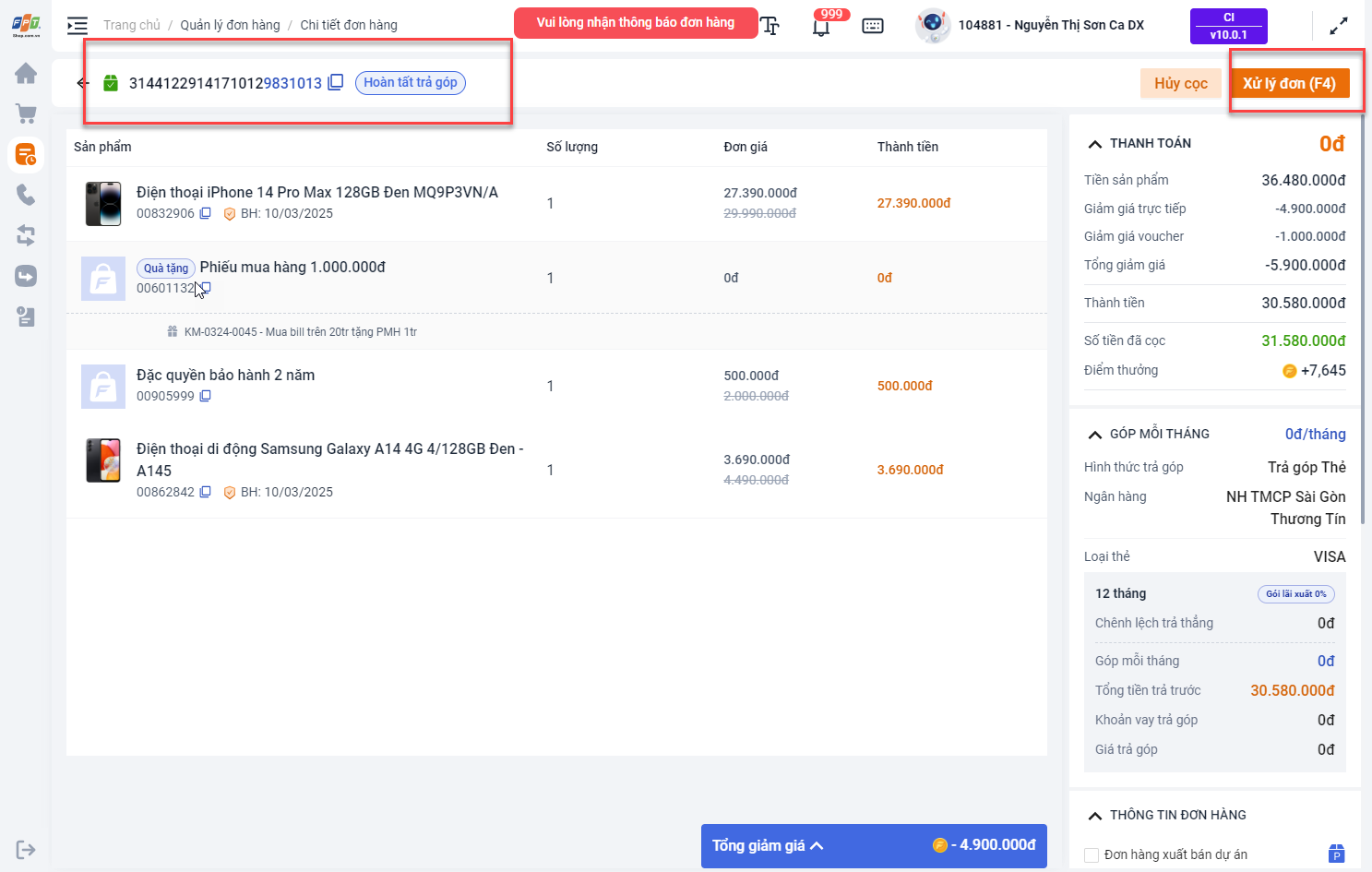
Task: Copy the order number 31441229141710129831013
Action: pos(336,82)
